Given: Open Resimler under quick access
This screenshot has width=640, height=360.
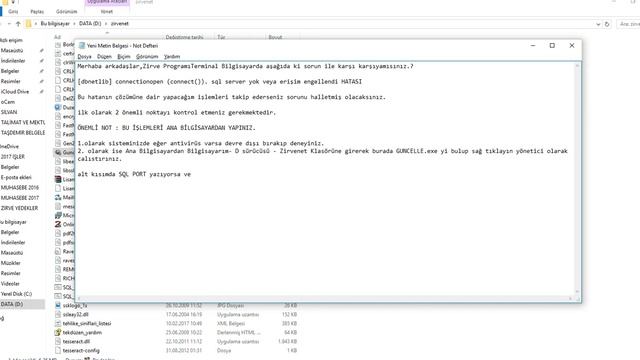Looking at the screenshot, I should pos(11,81).
